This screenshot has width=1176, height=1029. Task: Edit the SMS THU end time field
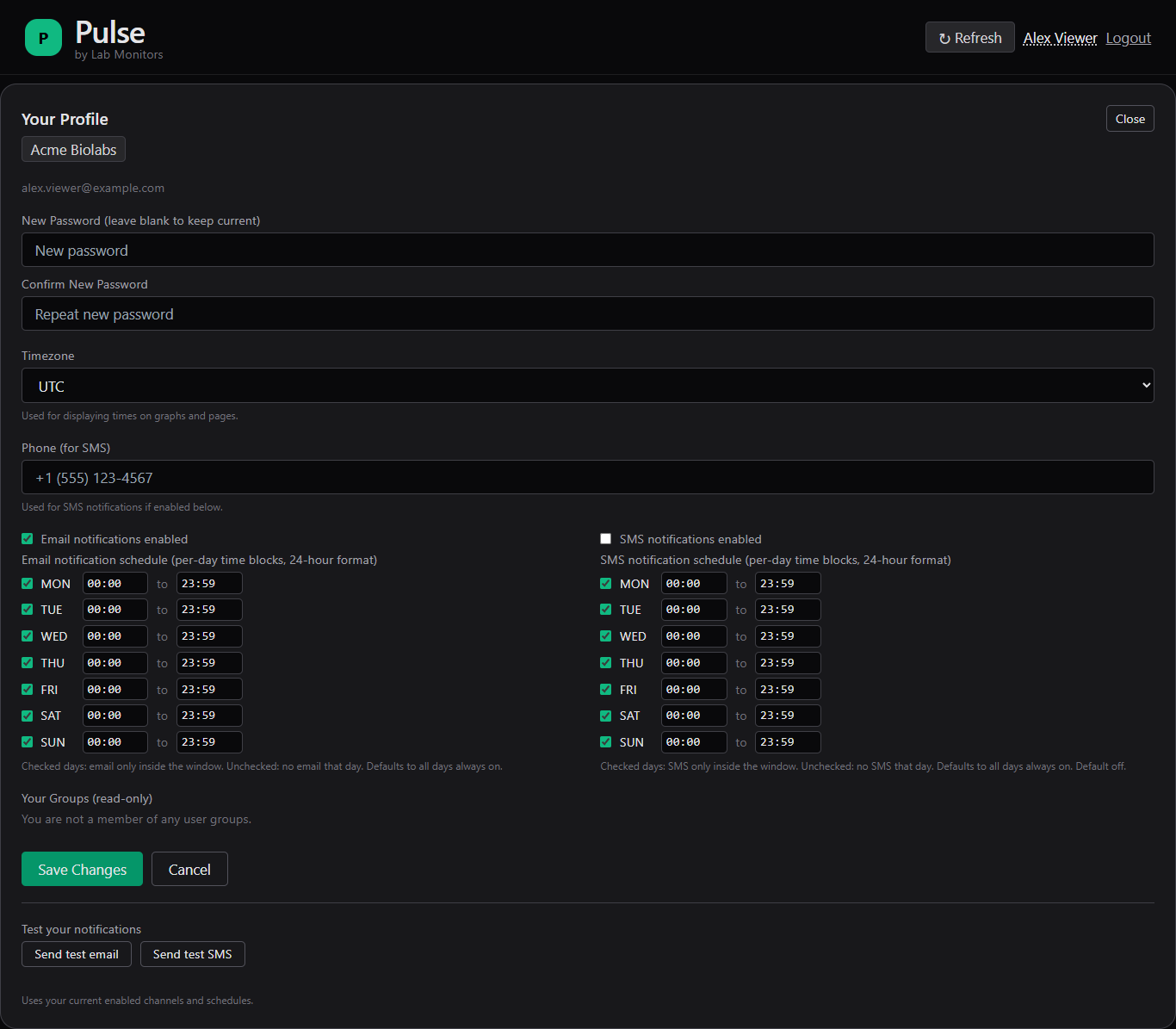click(x=788, y=663)
